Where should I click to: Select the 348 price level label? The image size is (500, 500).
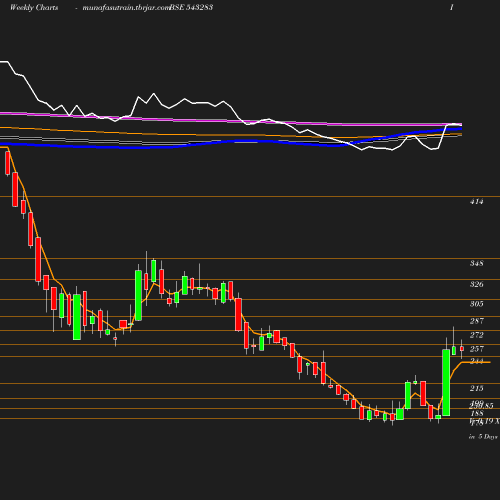tap(476, 263)
